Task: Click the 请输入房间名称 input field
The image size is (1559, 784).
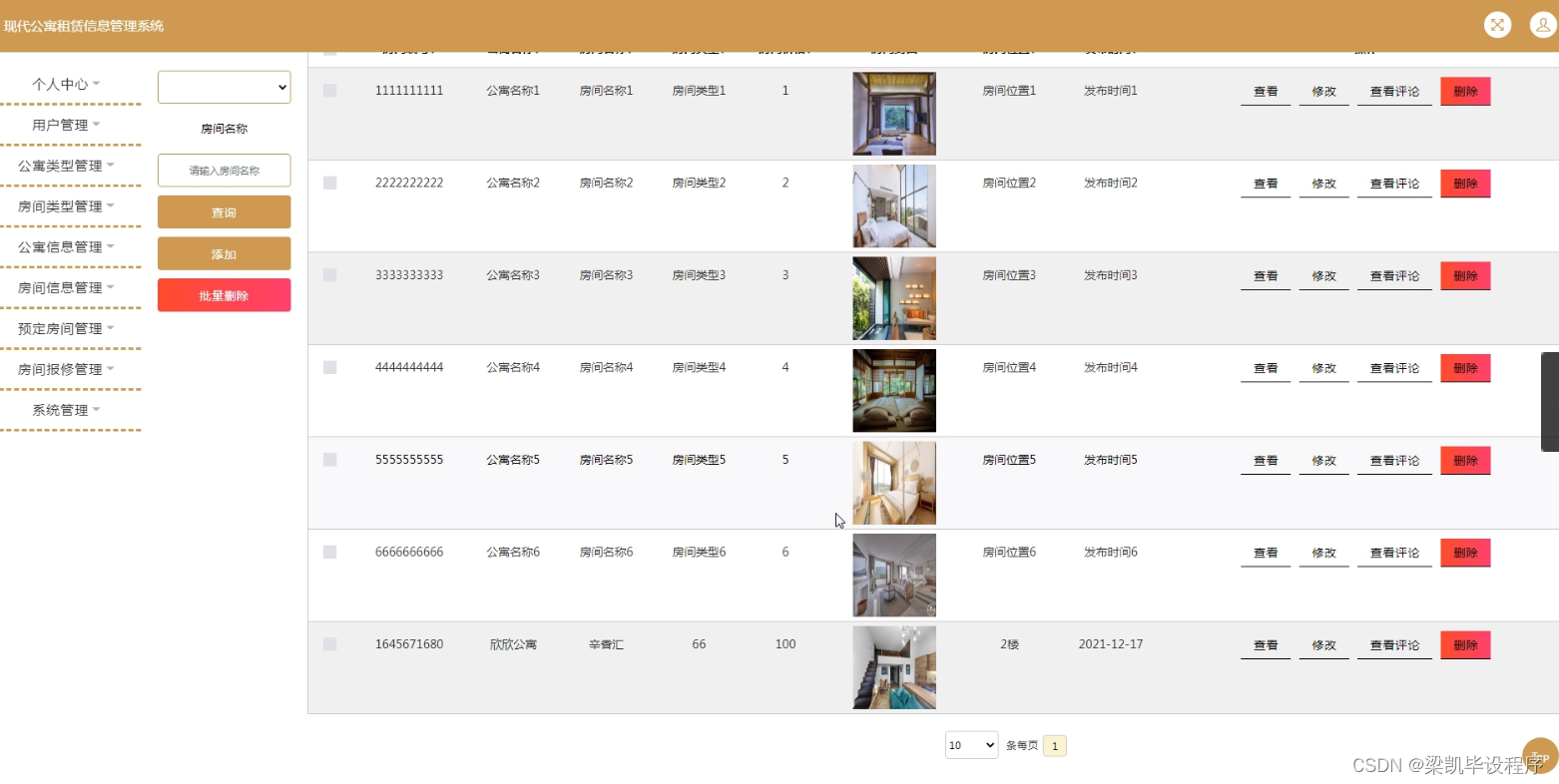Action: (223, 170)
